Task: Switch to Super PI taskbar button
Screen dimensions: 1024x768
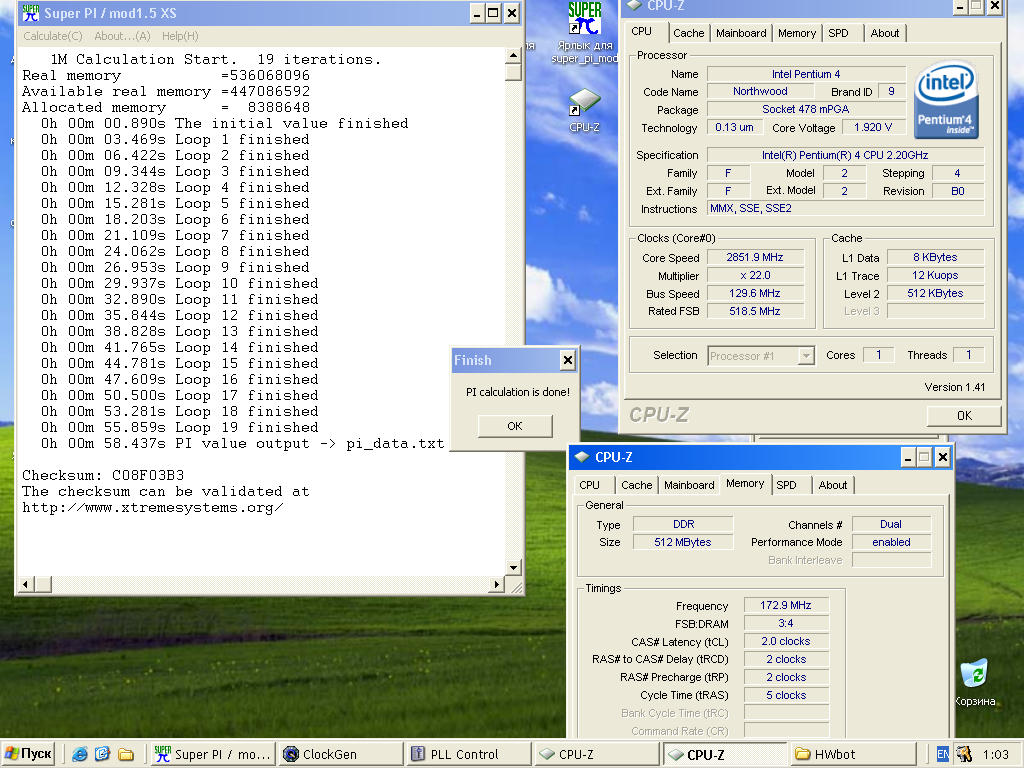Action: (x=213, y=754)
